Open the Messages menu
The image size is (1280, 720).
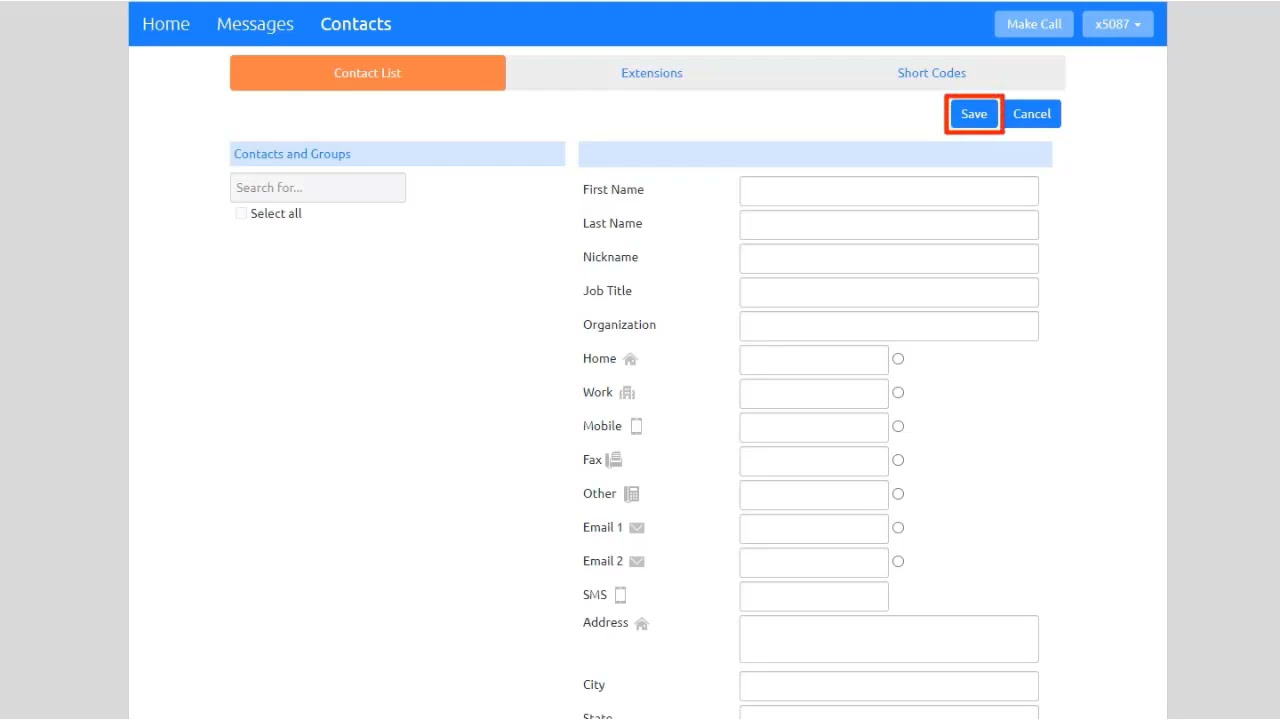tap(255, 24)
